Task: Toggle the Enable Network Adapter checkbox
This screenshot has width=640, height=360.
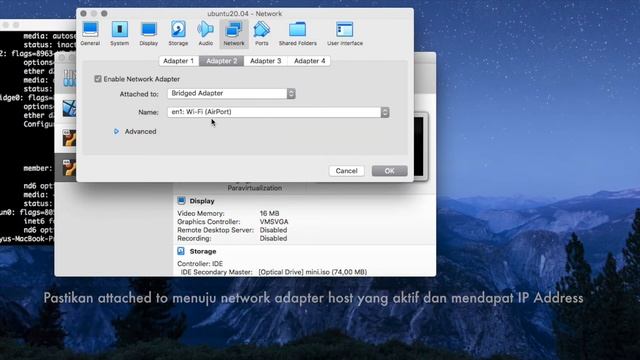Action: [98, 79]
